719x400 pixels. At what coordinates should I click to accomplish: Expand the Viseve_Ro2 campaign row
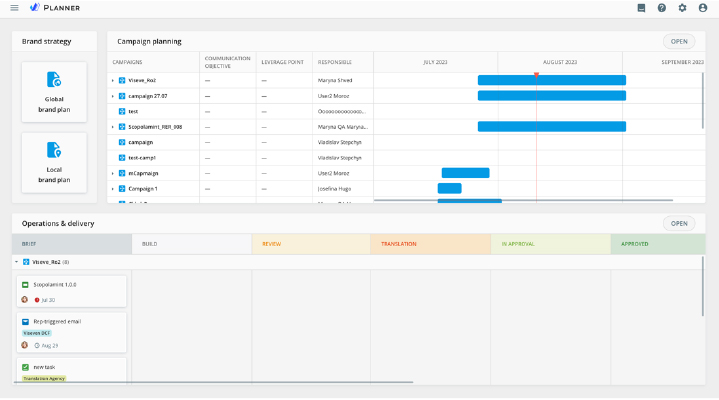113,80
